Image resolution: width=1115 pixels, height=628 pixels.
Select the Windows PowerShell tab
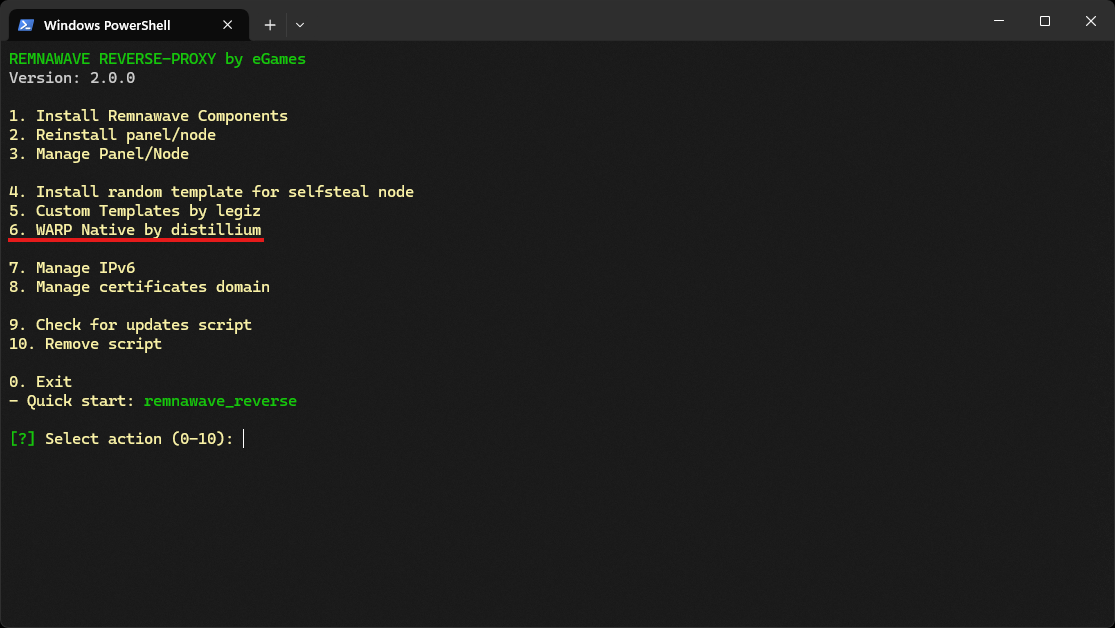129,25
